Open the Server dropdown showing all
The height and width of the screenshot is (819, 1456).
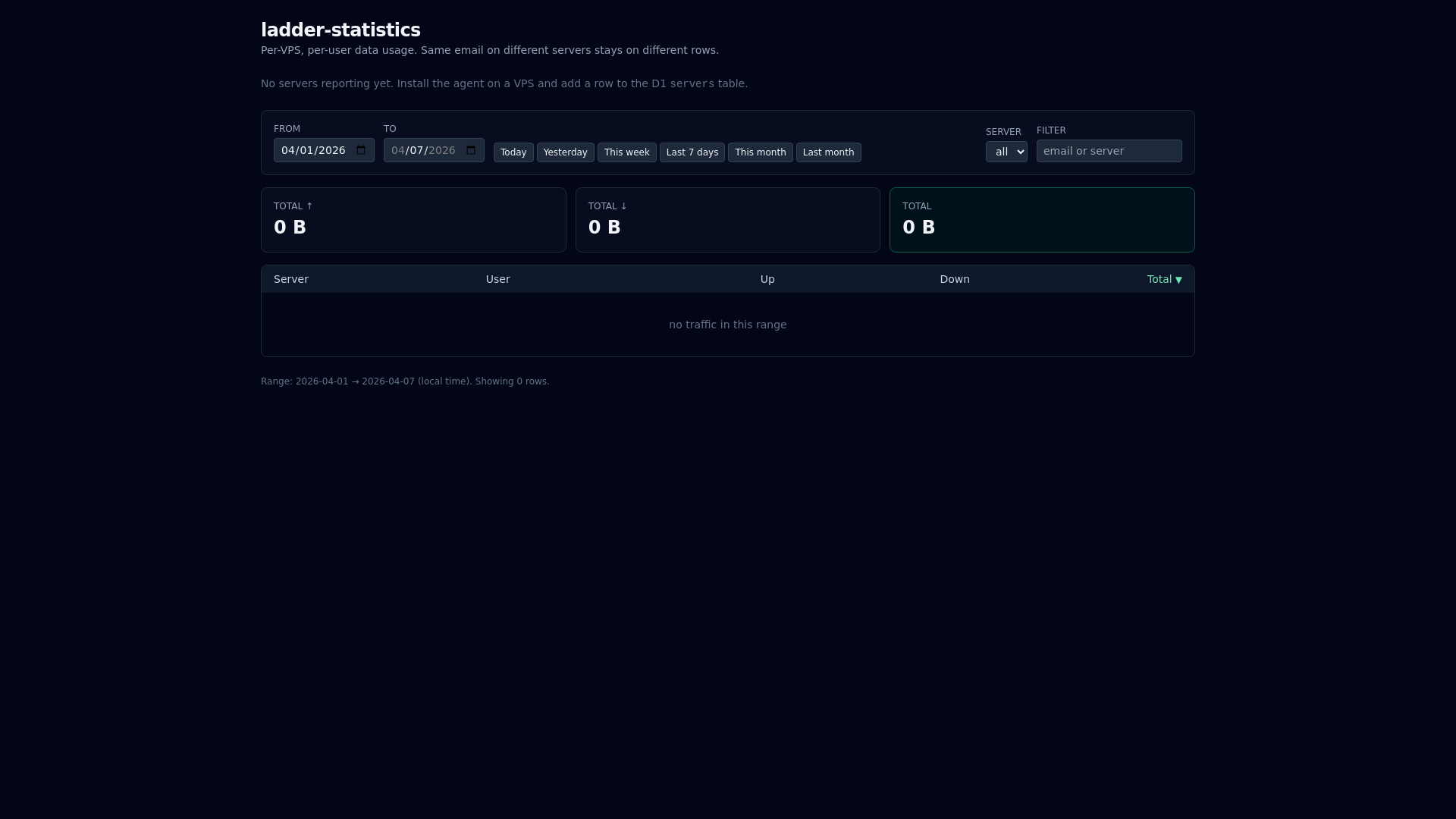1006,152
